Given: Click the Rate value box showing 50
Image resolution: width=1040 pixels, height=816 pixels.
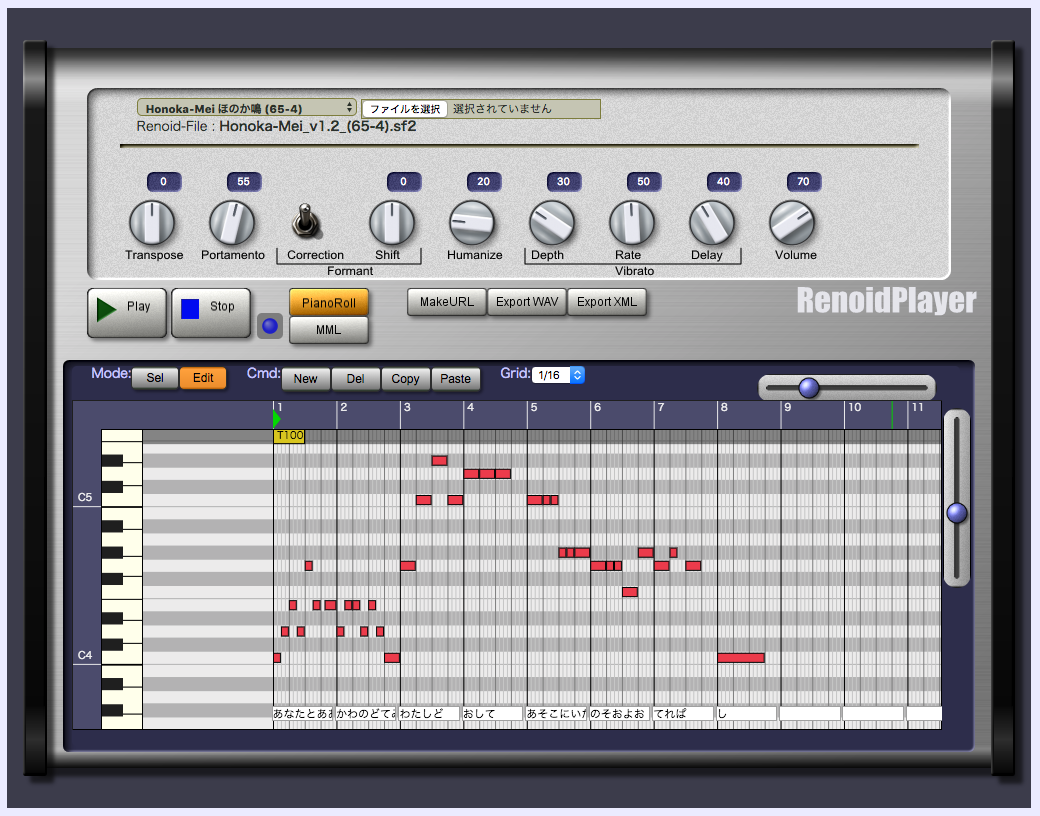Looking at the screenshot, I should (x=643, y=182).
